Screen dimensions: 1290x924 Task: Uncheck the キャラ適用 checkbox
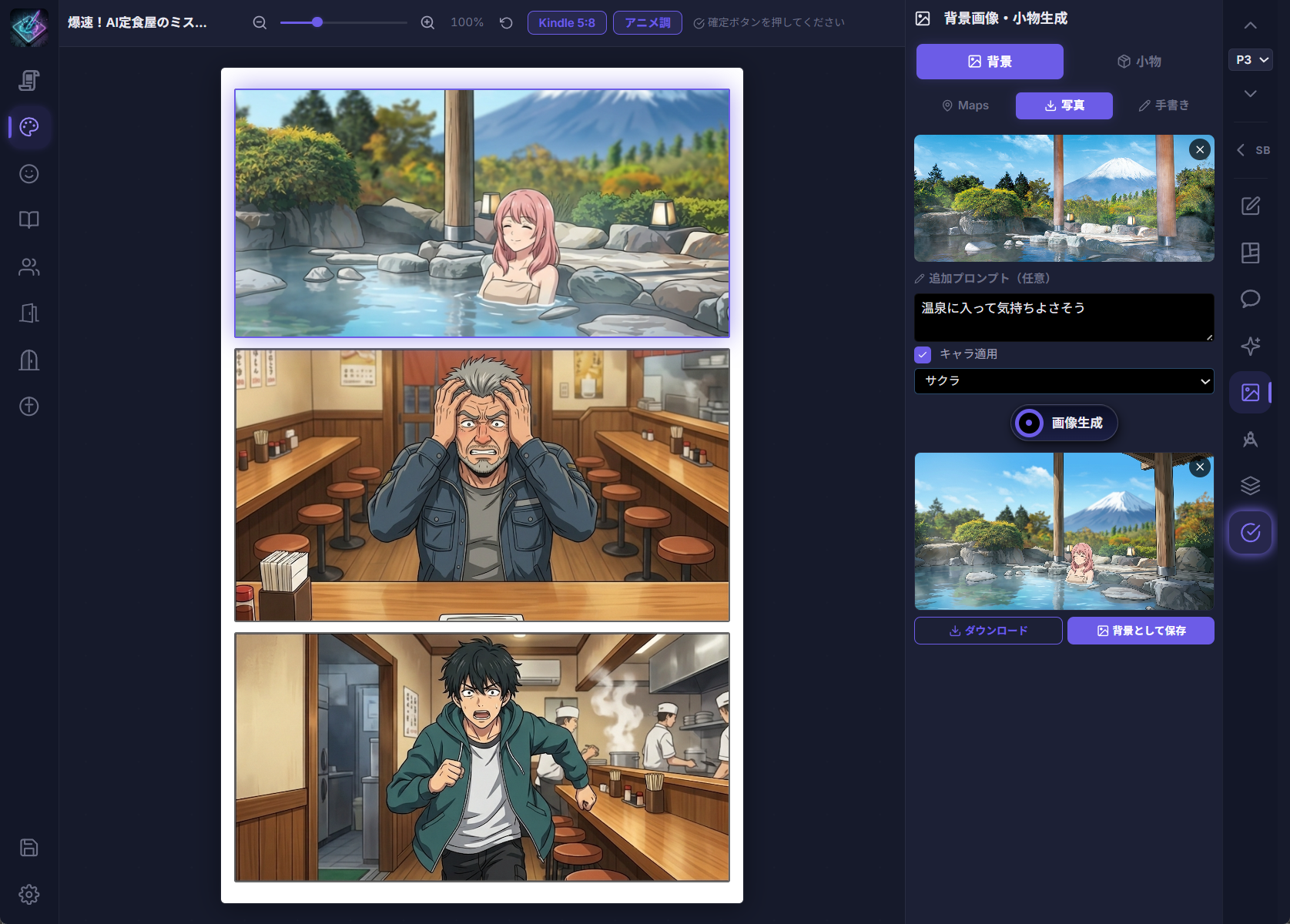click(x=923, y=354)
